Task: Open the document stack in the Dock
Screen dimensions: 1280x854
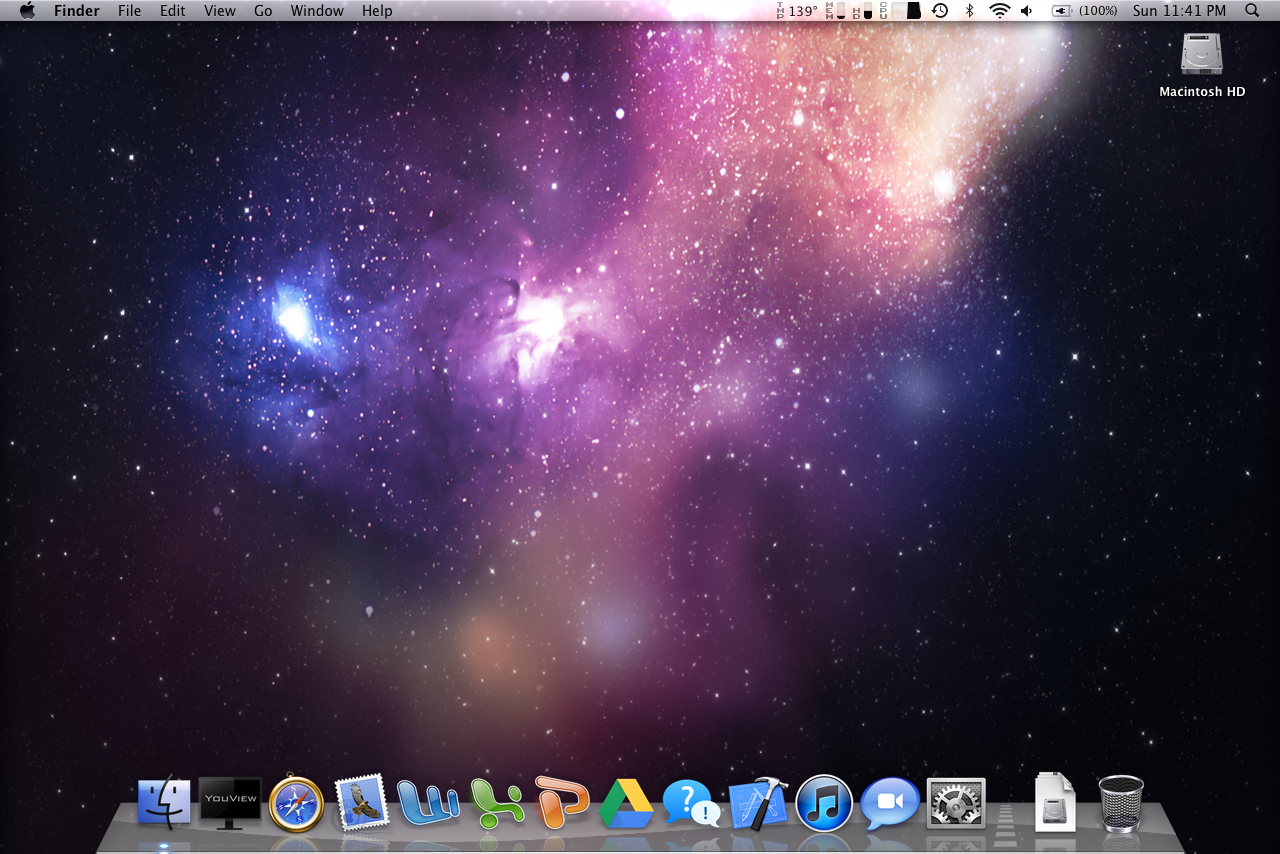Action: tap(1055, 802)
